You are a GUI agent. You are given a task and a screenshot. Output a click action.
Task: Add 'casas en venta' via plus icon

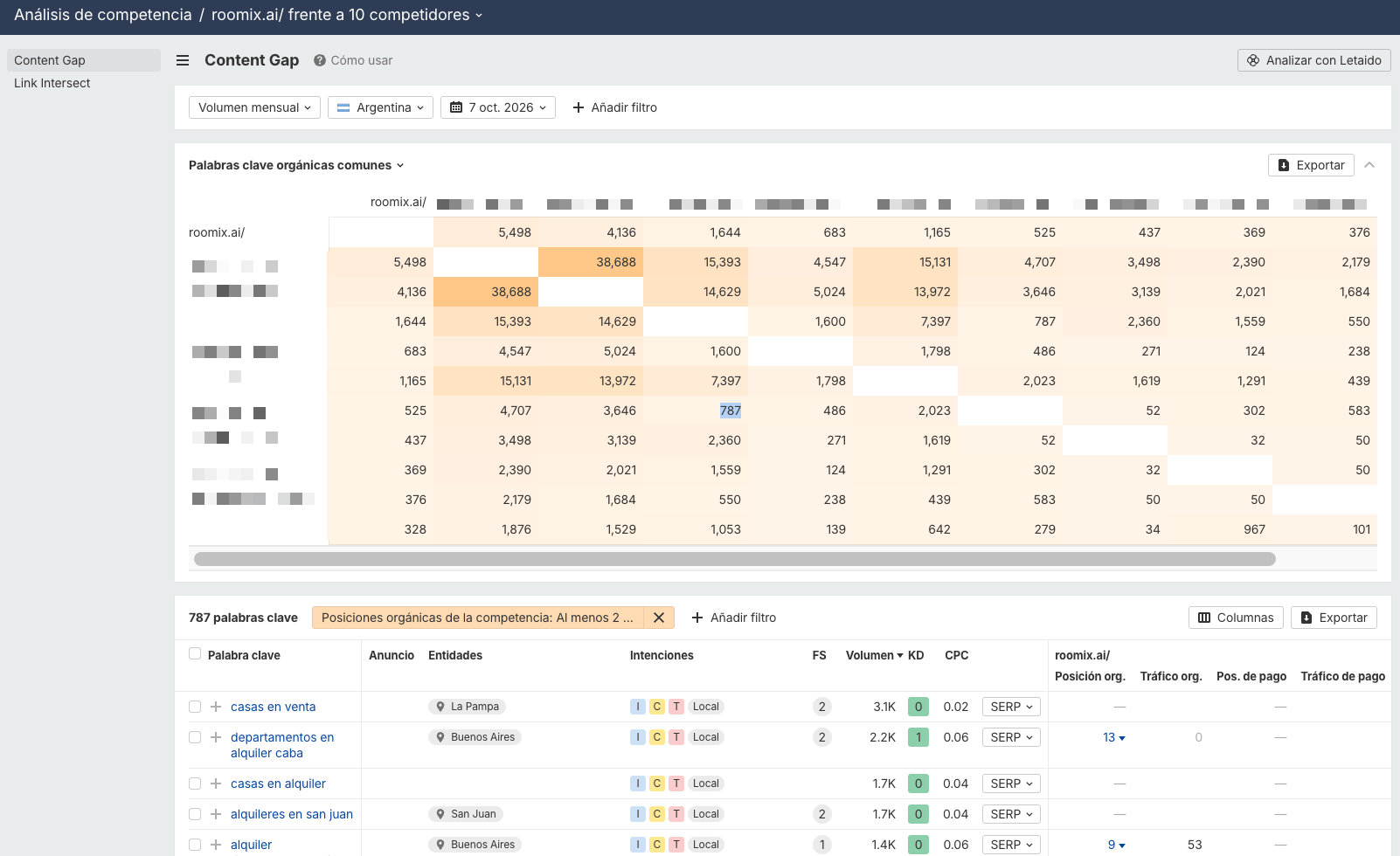pyautogui.click(x=216, y=707)
